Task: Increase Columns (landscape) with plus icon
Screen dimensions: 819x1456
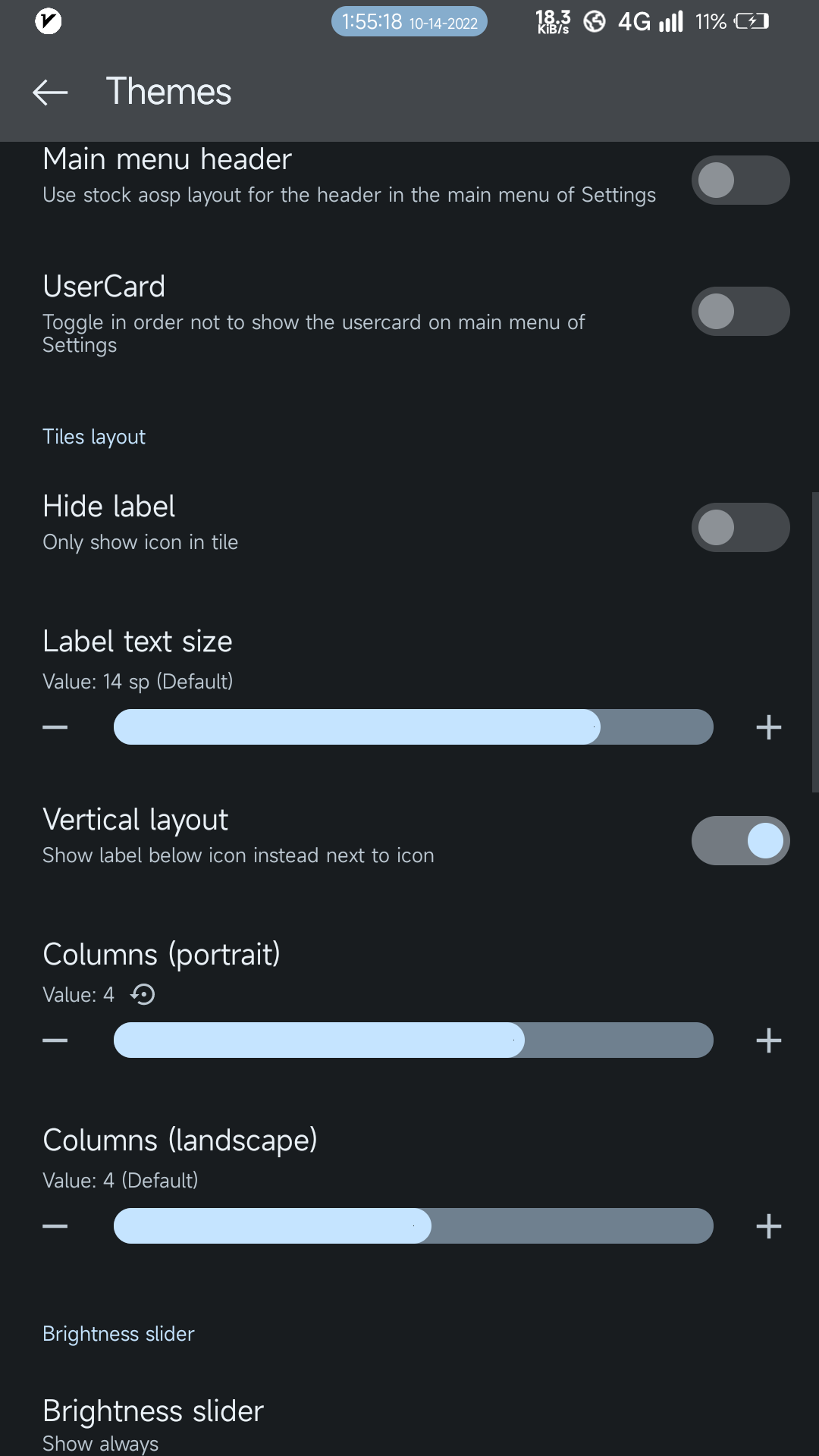Action: pyautogui.click(x=768, y=1226)
